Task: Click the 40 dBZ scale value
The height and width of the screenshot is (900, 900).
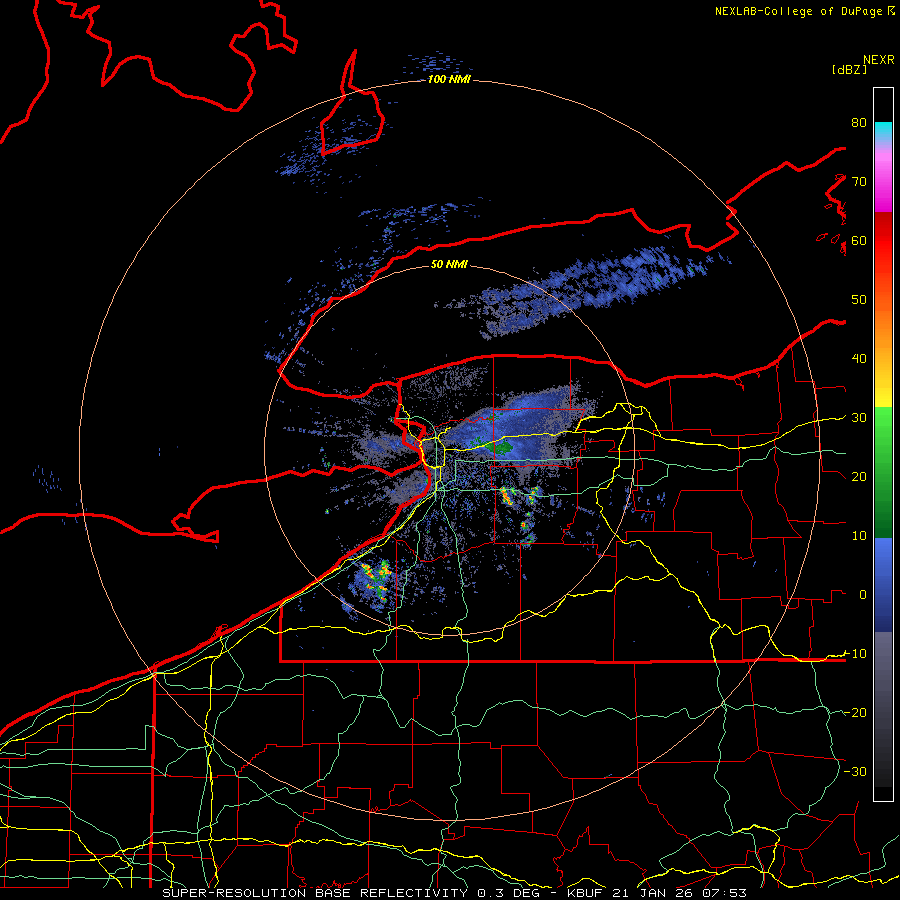Action: click(x=859, y=358)
